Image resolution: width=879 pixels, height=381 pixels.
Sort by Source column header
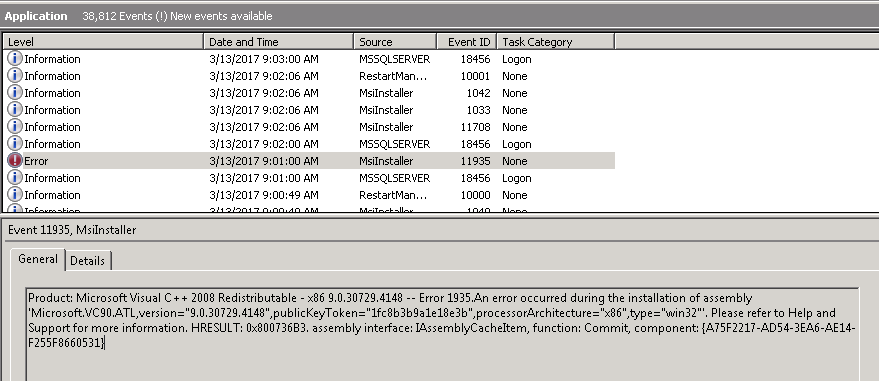pos(395,41)
